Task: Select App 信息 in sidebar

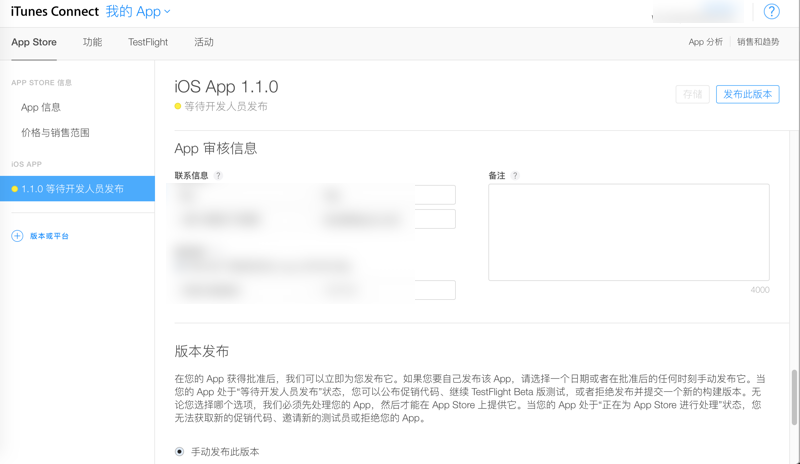Action: coord(41,107)
